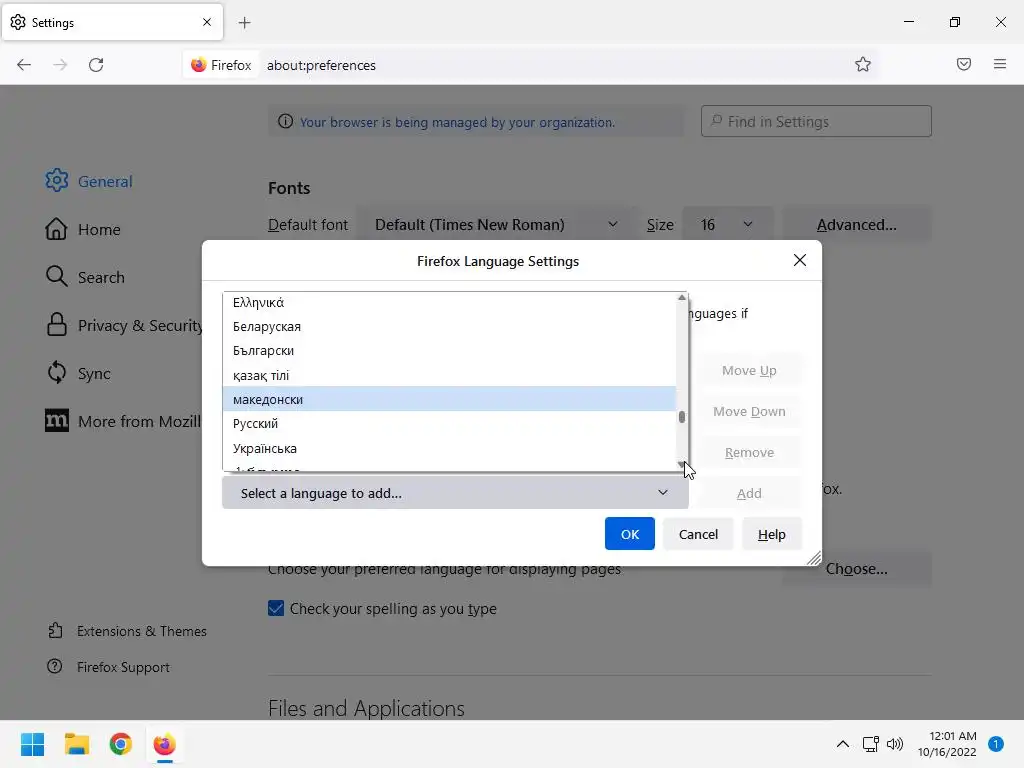Reload the current page
The image size is (1024, 768).
96,65
